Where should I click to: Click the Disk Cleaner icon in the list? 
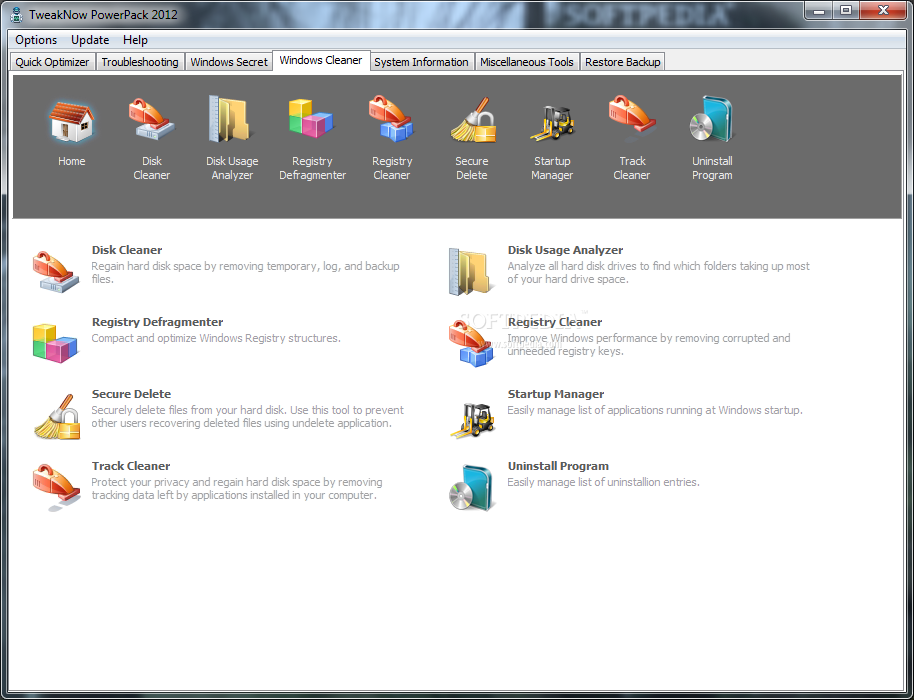(x=55, y=271)
